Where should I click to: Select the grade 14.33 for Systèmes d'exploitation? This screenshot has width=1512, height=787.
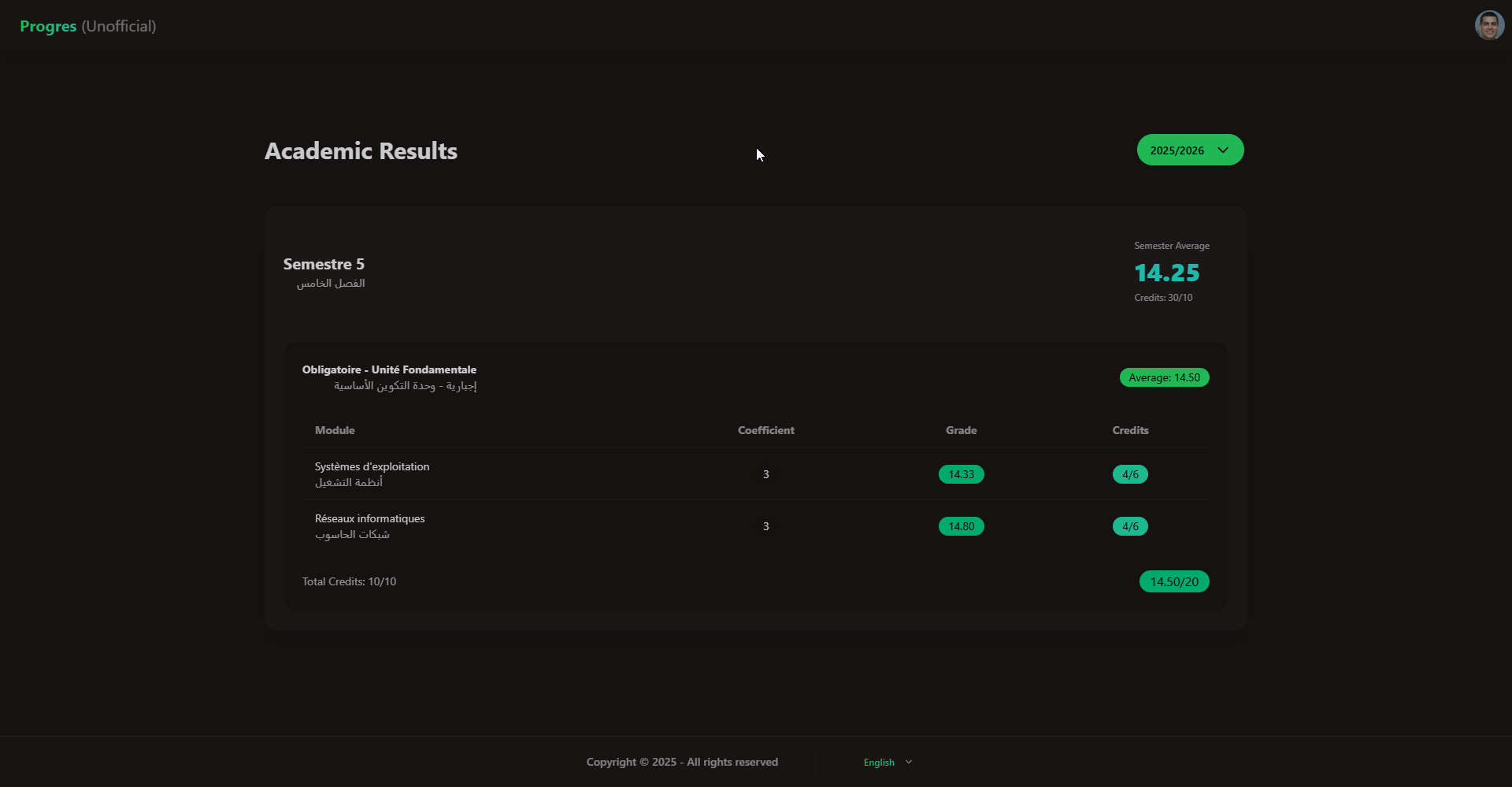(x=961, y=474)
